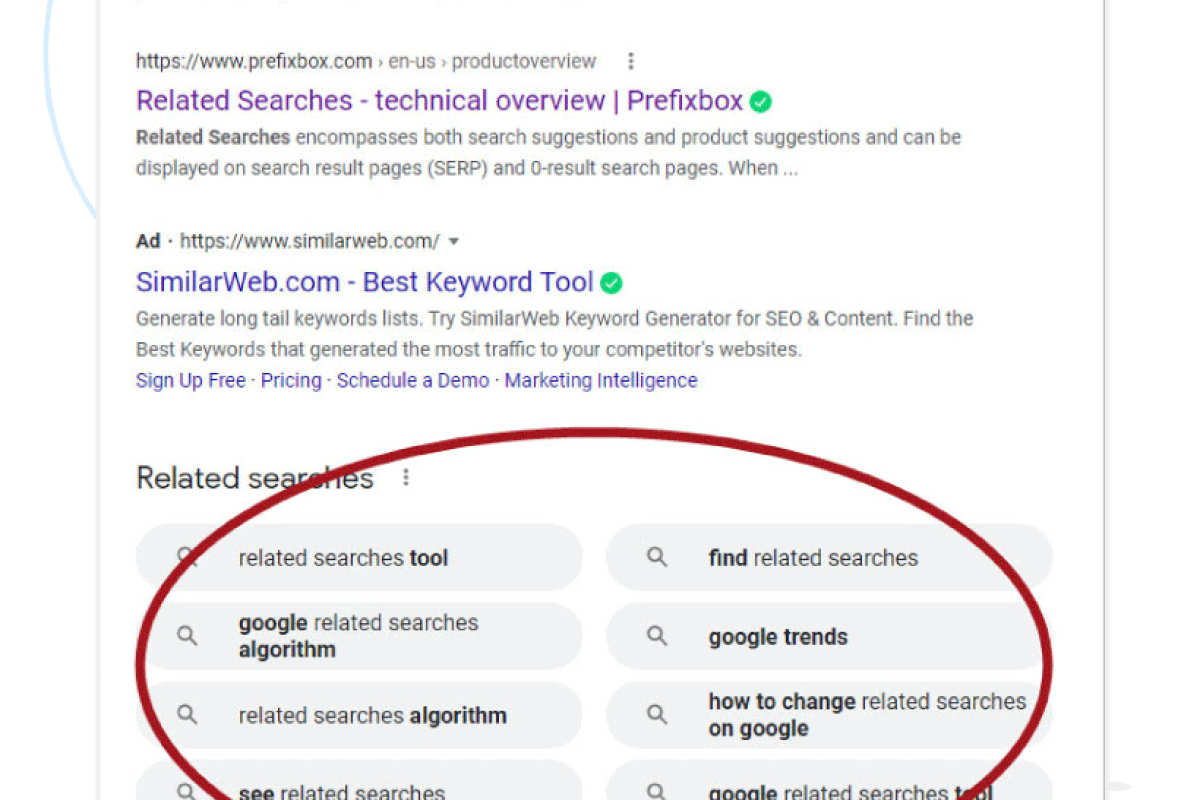Image resolution: width=1200 pixels, height=800 pixels.
Task: Click the "Sign Up Free" sitelink
Action: click(190, 380)
